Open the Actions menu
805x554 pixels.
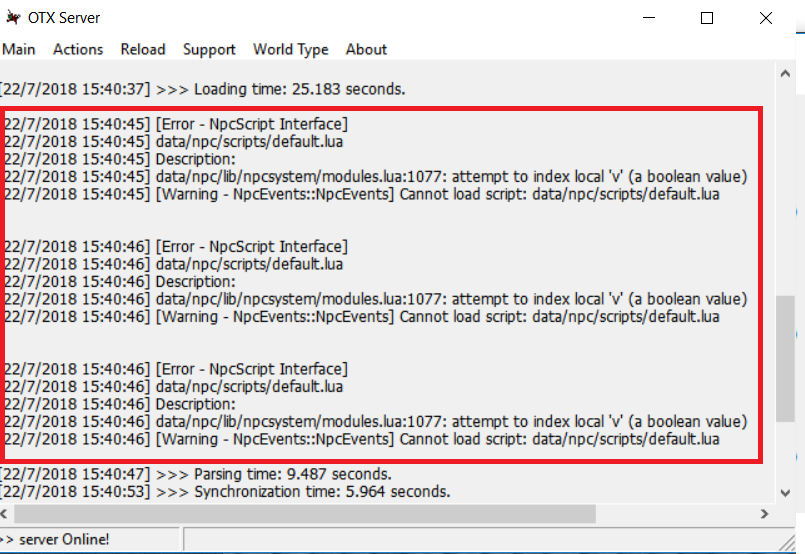[x=78, y=49]
